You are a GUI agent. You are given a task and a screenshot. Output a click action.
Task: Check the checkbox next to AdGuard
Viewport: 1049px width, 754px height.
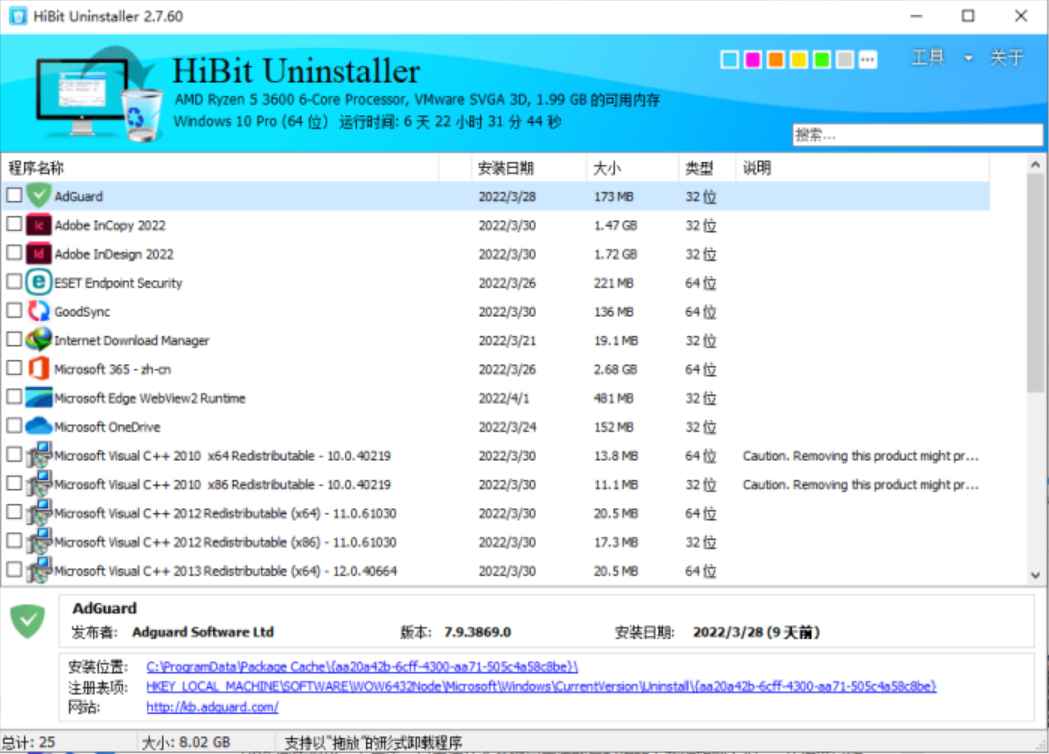tap(14, 196)
